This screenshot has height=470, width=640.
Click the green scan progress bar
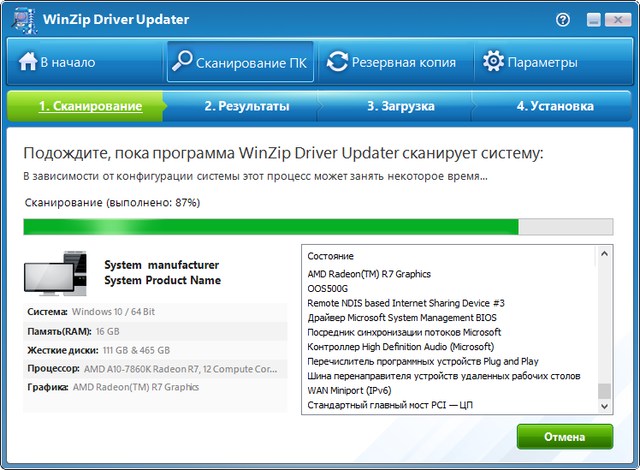click(x=318, y=227)
